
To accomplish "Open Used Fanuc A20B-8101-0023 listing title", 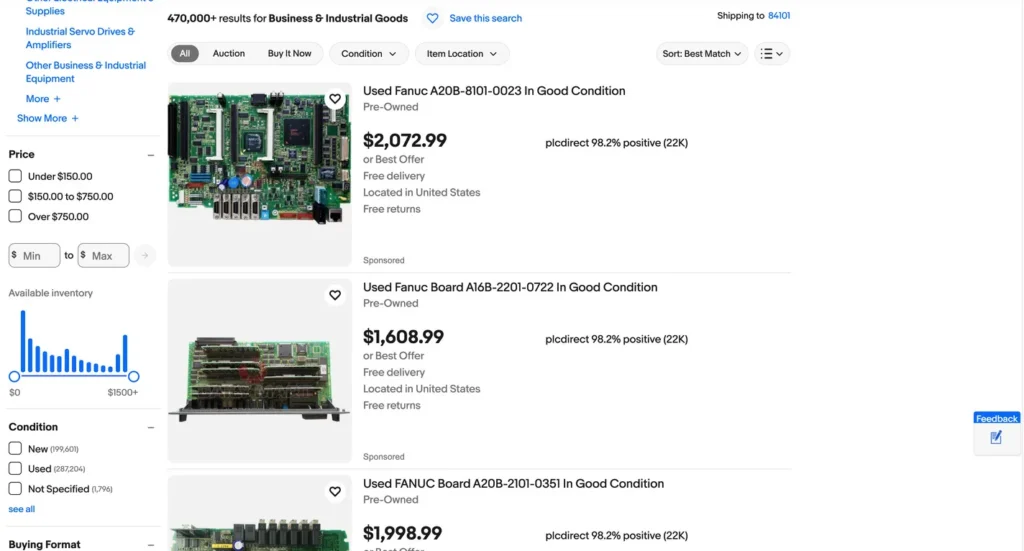I will pos(494,91).
